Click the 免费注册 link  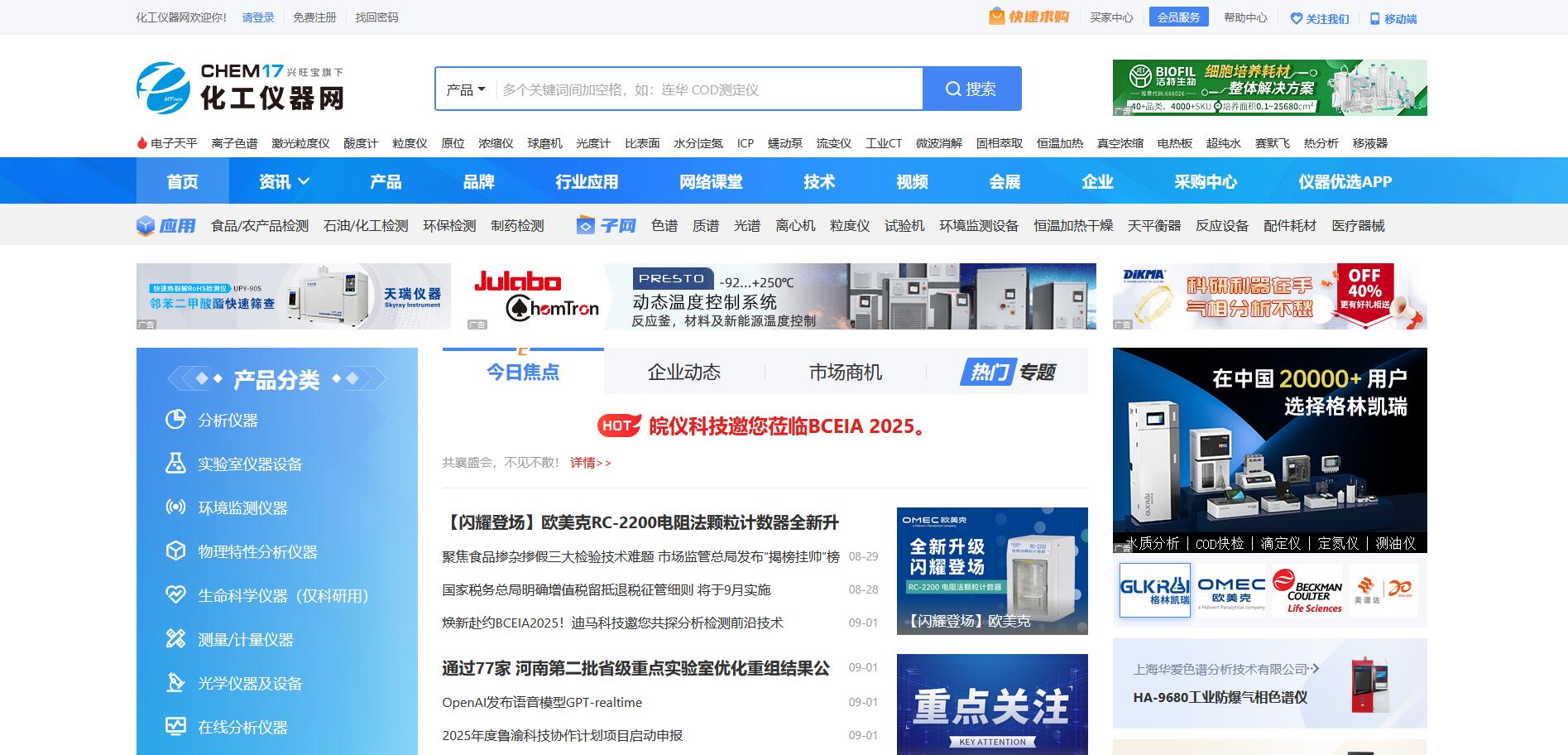pyautogui.click(x=314, y=17)
